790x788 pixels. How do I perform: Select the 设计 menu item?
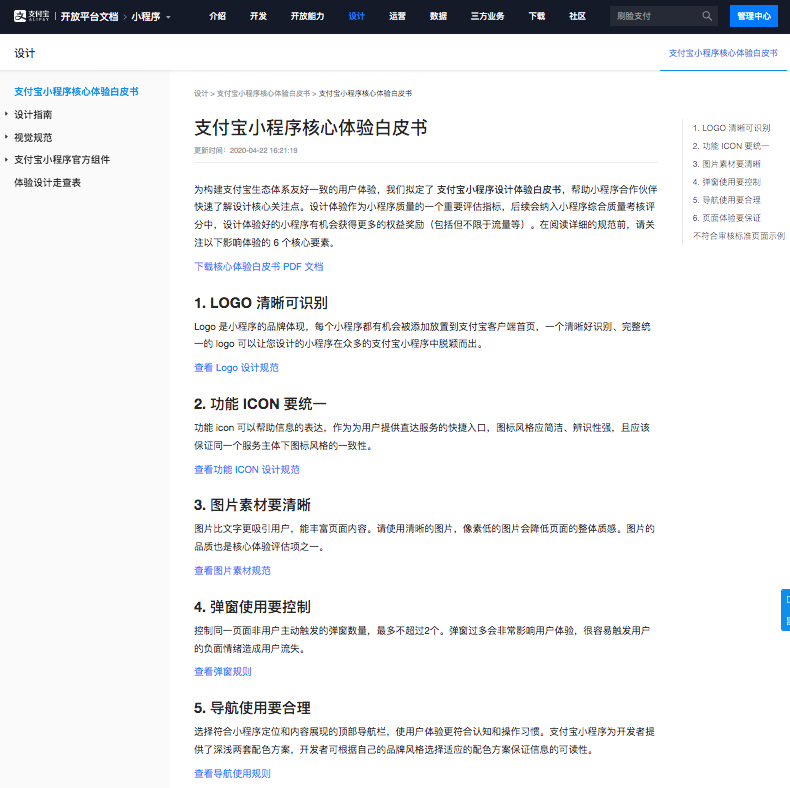356,16
